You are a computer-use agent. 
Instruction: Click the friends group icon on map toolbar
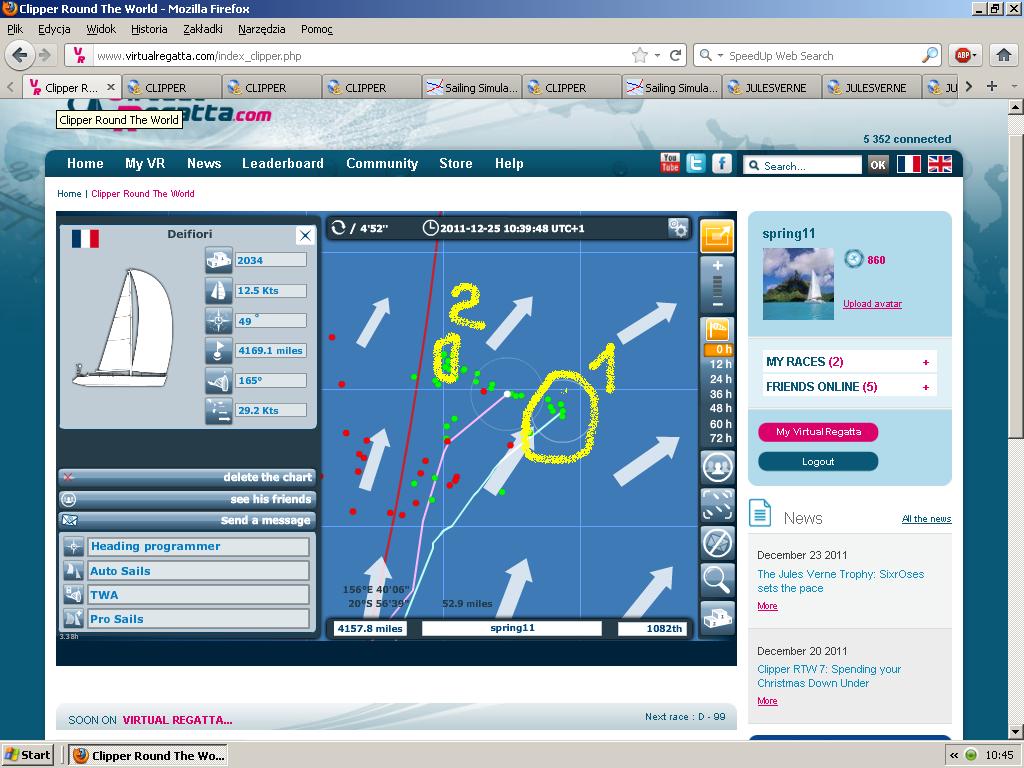coord(717,466)
